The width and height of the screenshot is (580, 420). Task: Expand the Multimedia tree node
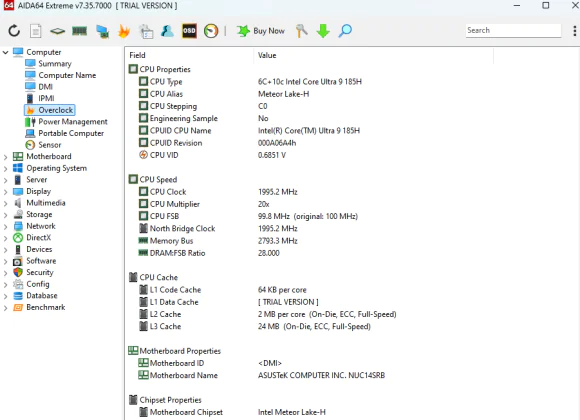pos(6,203)
